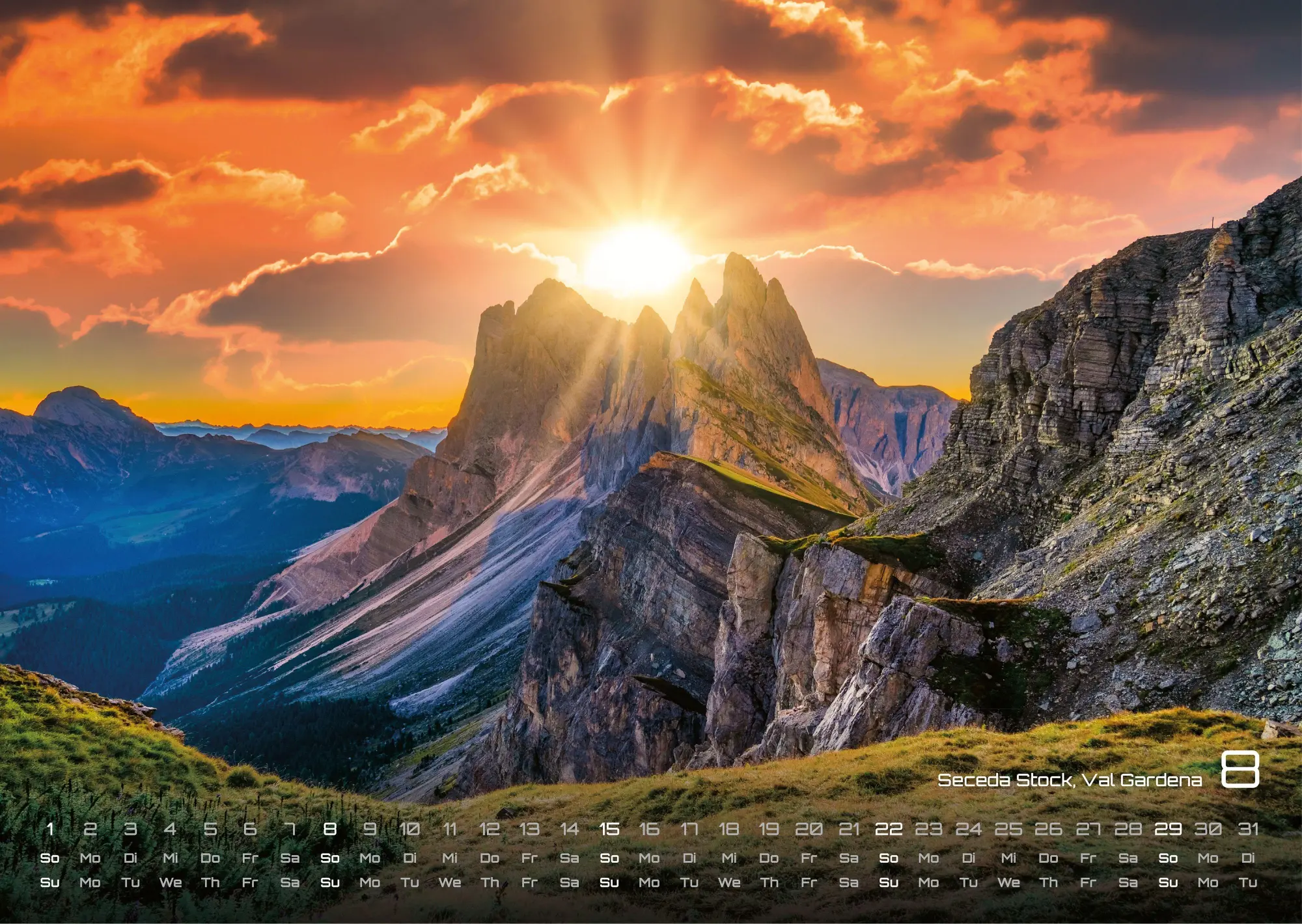Select day 27 in the date row
Image resolution: width=1302 pixels, height=924 pixels.
[x=1088, y=829]
